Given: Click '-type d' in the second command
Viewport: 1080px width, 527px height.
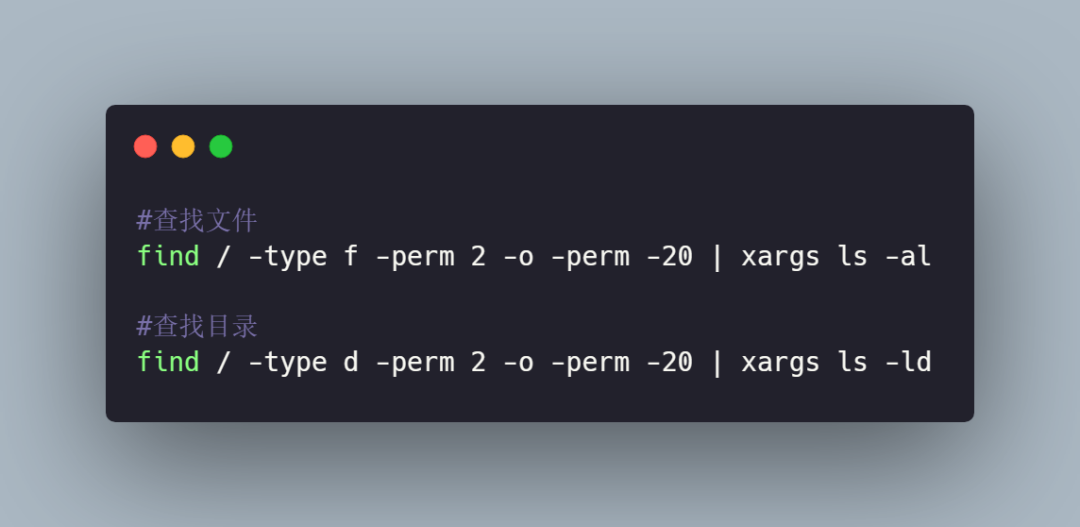Looking at the screenshot, I should click(x=303, y=362).
